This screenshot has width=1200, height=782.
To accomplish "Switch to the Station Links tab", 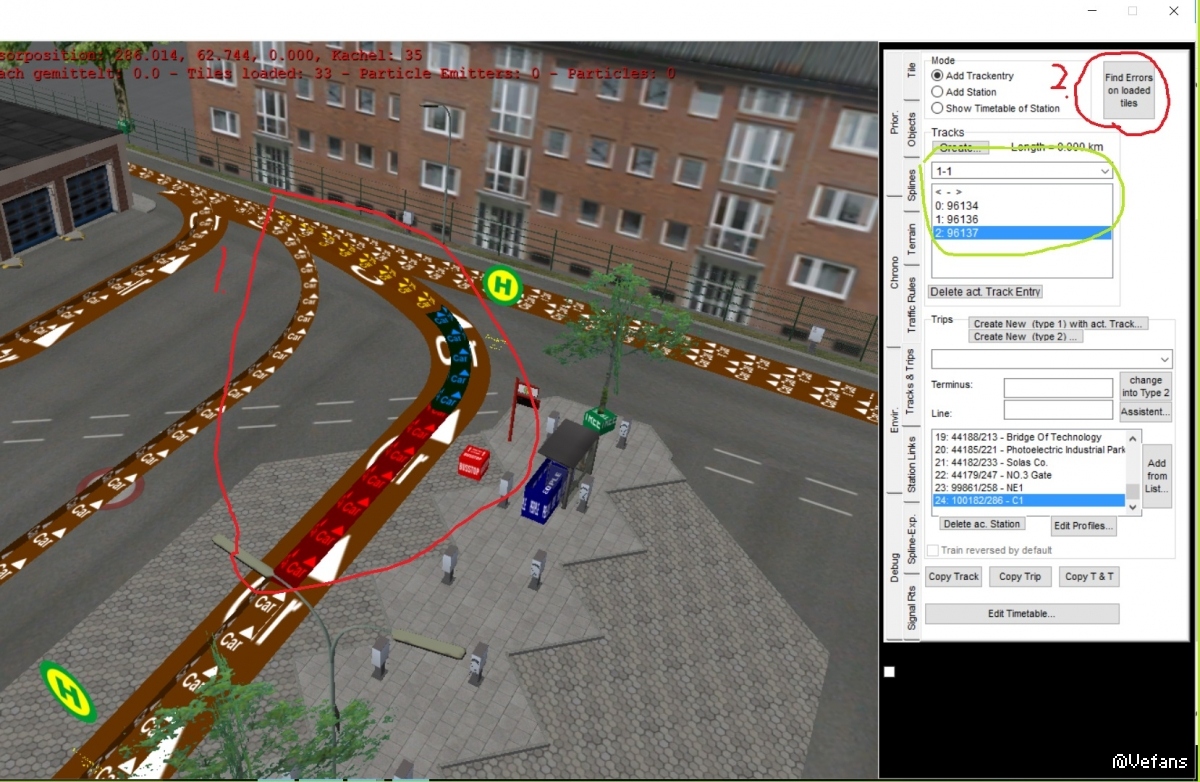I will coord(911,464).
